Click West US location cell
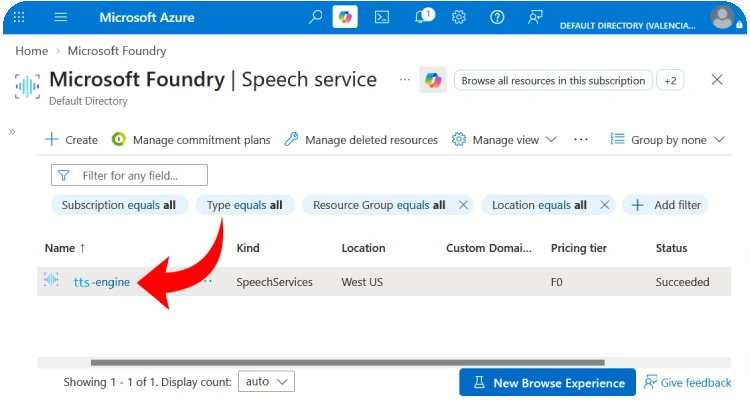Screen dimensions: 750x402 pyautogui.click(x=362, y=282)
